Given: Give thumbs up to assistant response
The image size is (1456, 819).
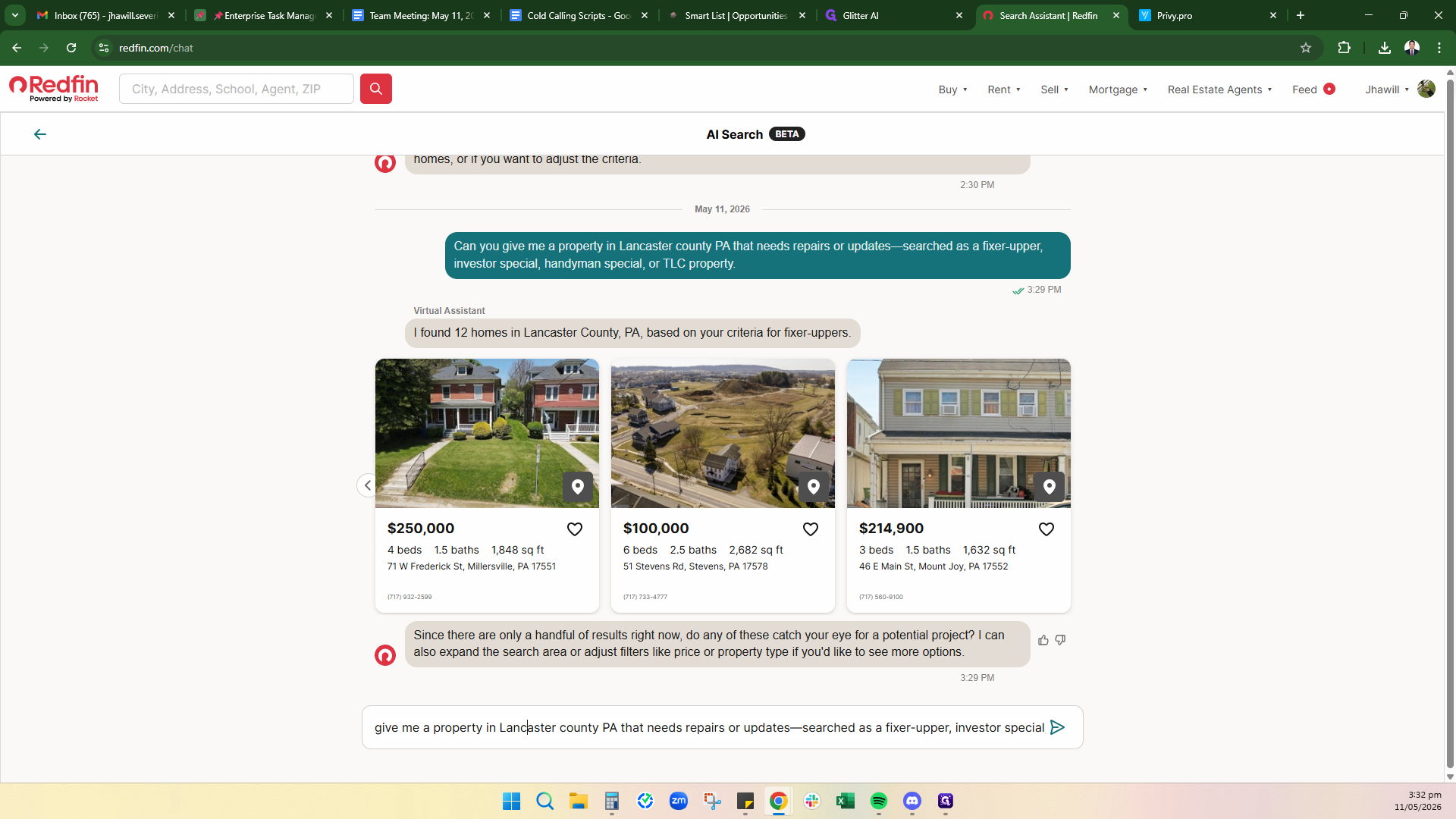Looking at the screenshot, I should [x=1043, y=640].
